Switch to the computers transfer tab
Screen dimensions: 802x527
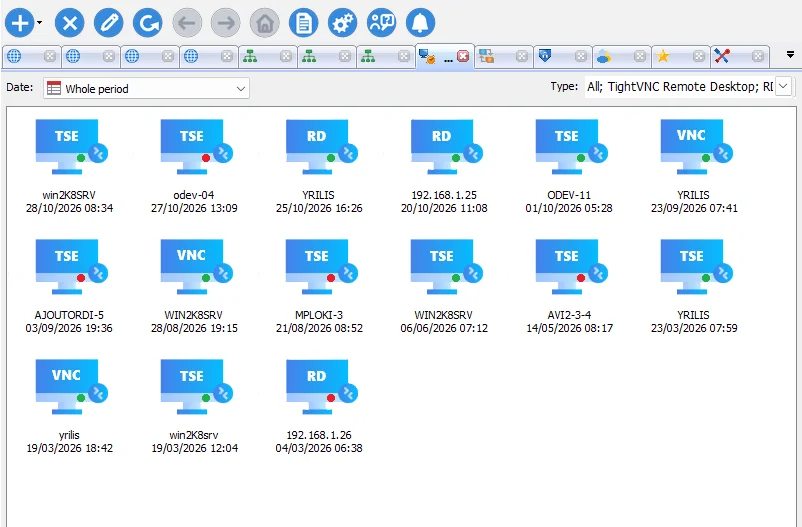[486, 56]
